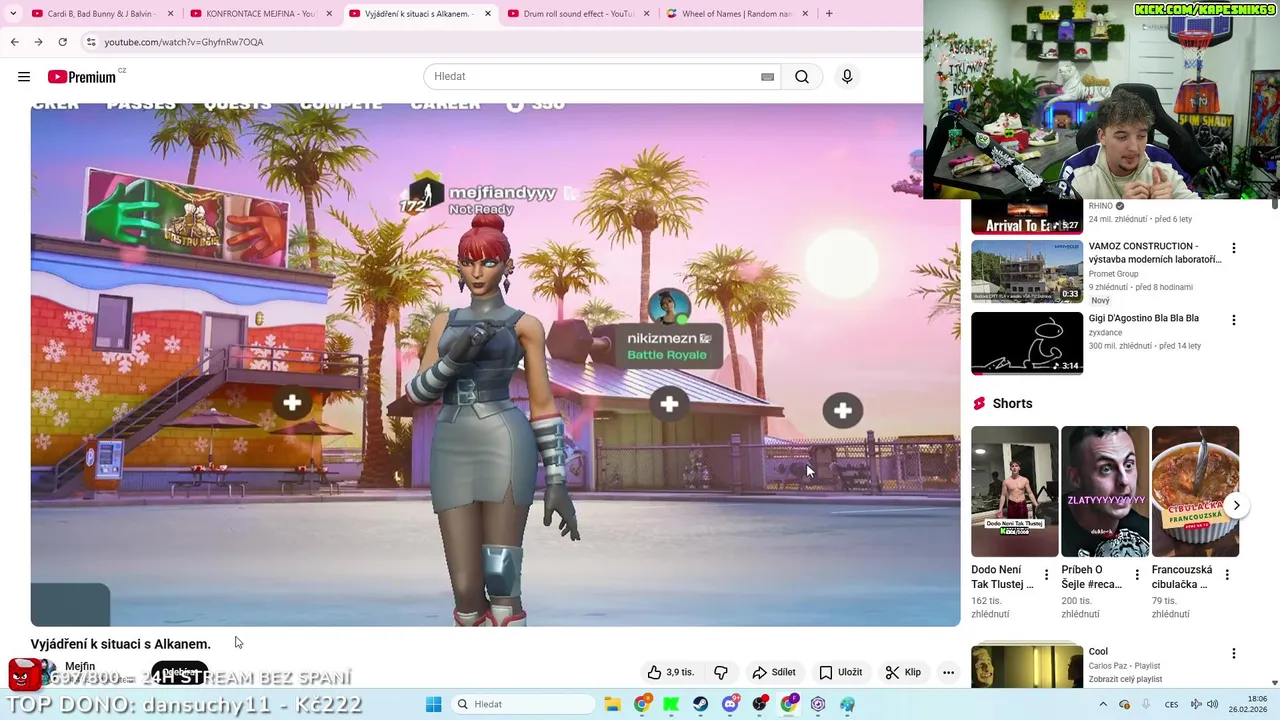Open Steam from taskbar
The image size is (1280, 720).
[700, 704]
